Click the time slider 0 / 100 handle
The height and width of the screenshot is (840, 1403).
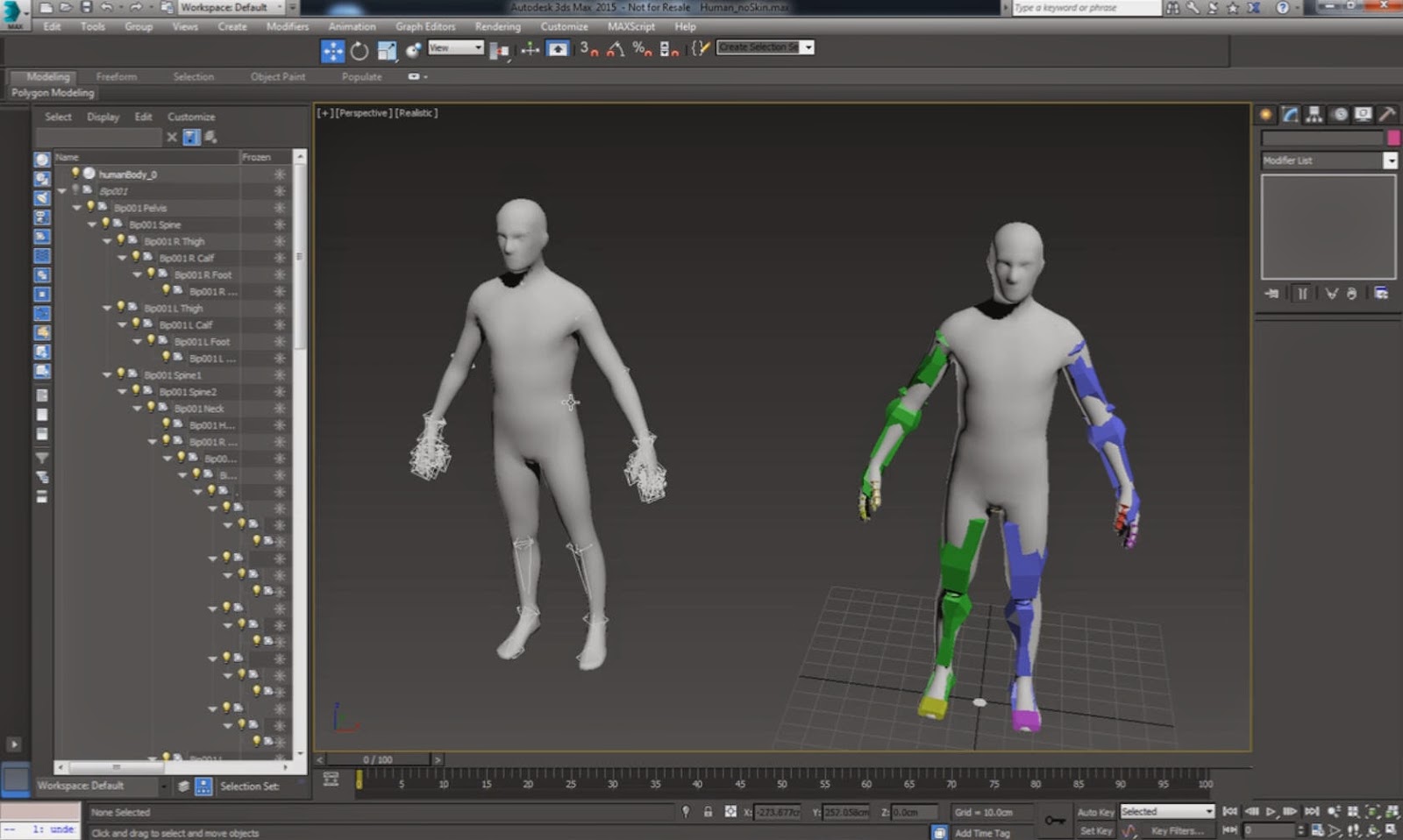click(378, 759)
